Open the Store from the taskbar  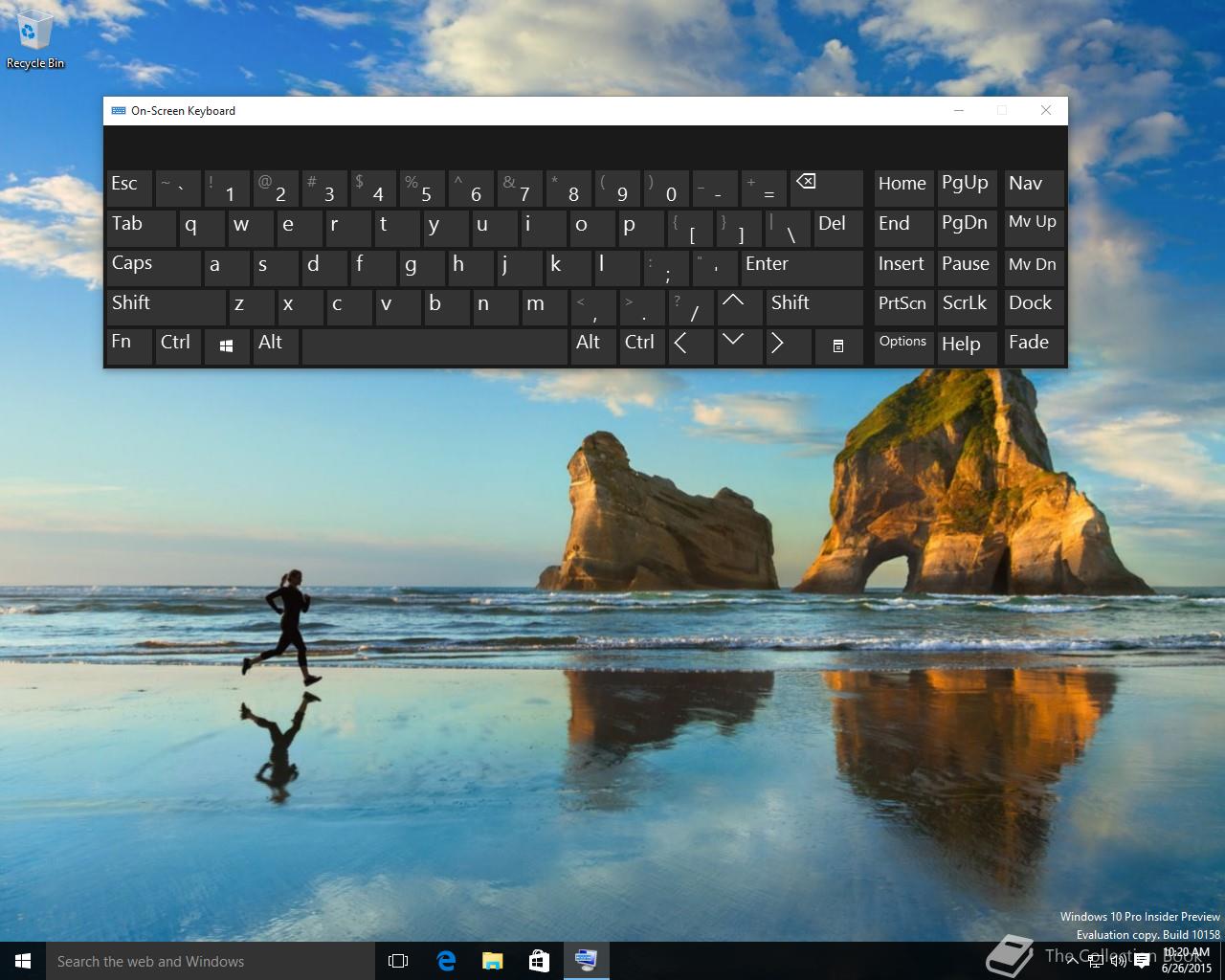coord(539,961)
